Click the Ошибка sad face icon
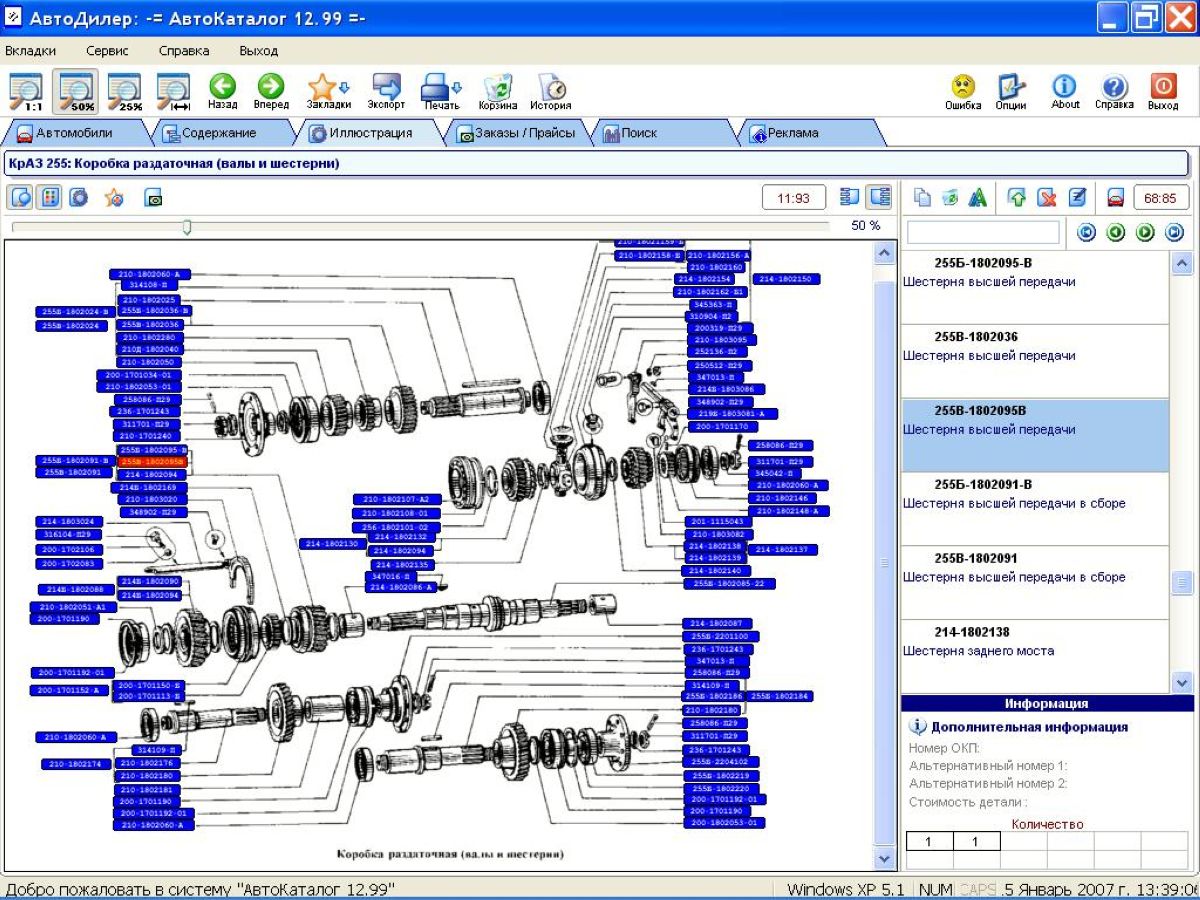 tap(963, 92)
